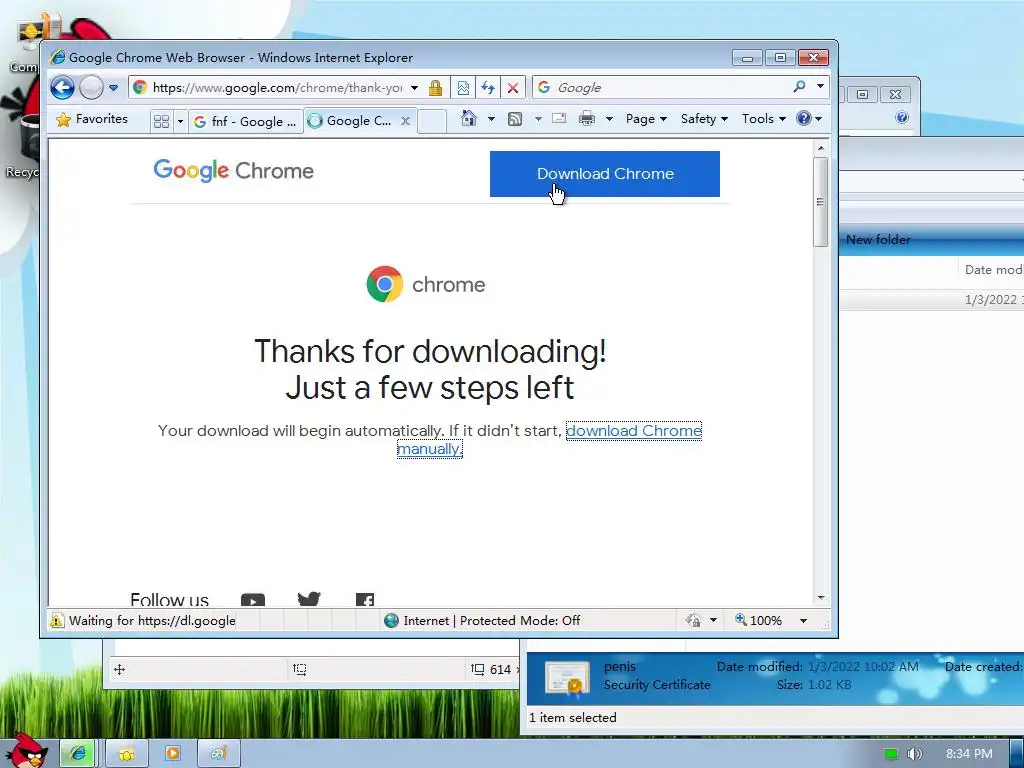
Task: Switch to the 'fnf - Google' tab
Action: click(246, 121)
